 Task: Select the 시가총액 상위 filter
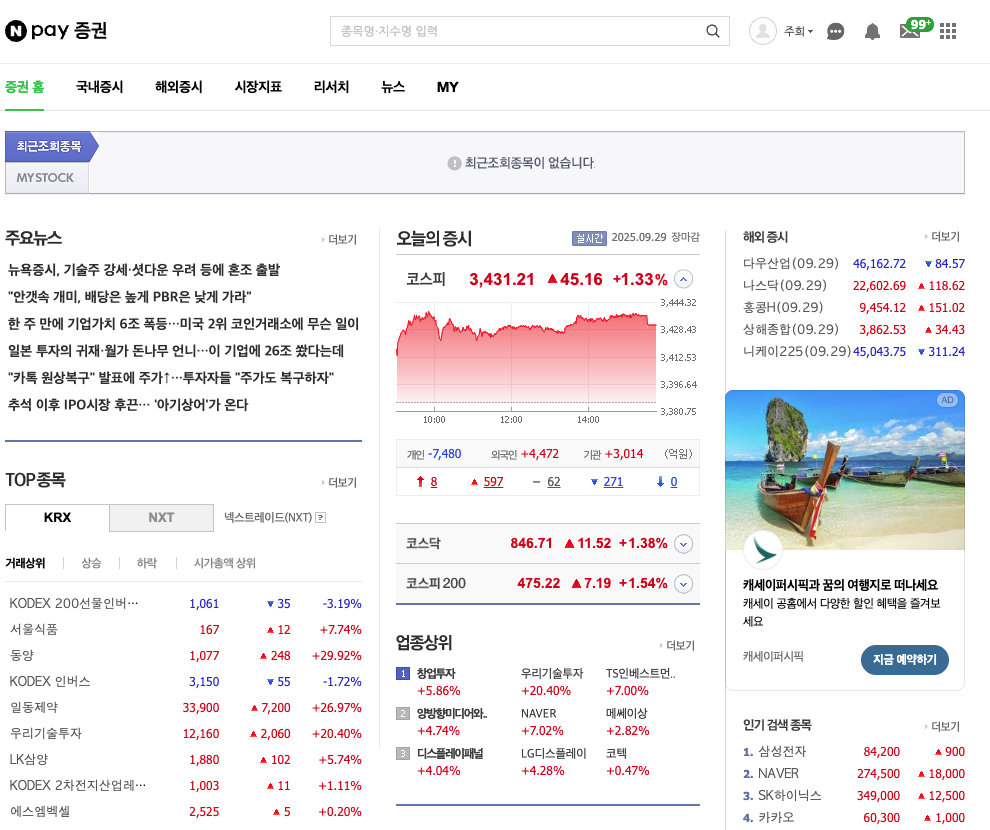click(x=225, y=563)
